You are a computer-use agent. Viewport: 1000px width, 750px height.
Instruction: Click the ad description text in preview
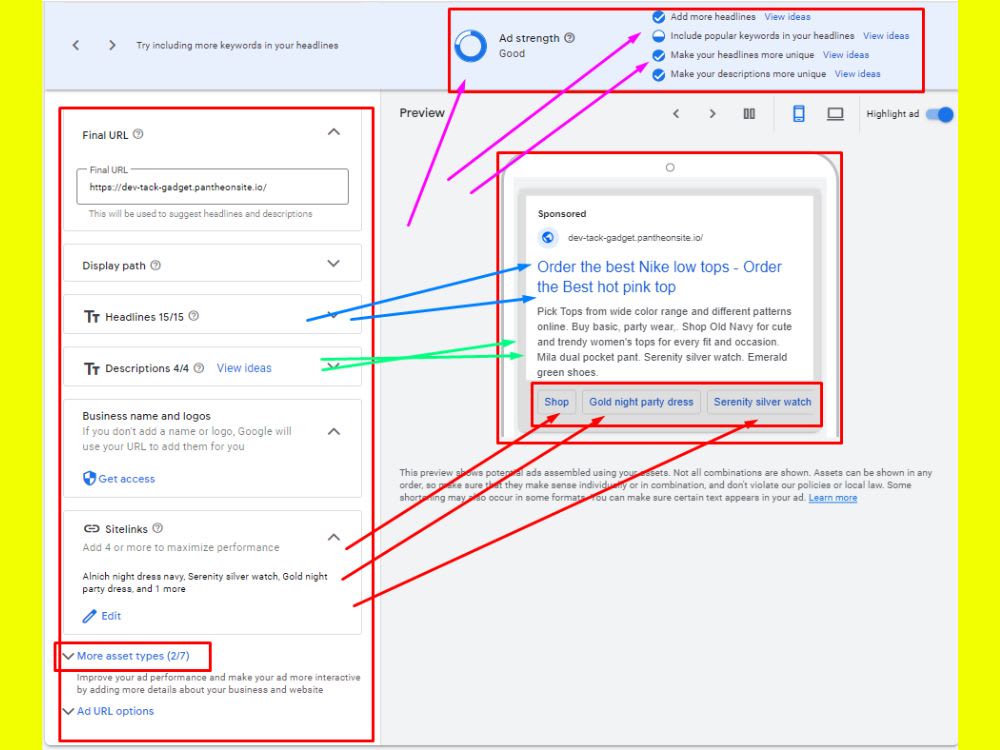[664, 342]
